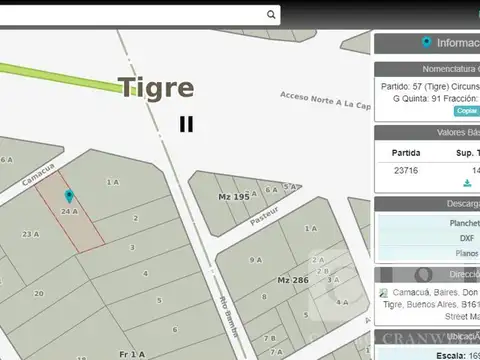Click the Street Map link
The width and height of the screenshot is (480, 360).
point(462,316)
